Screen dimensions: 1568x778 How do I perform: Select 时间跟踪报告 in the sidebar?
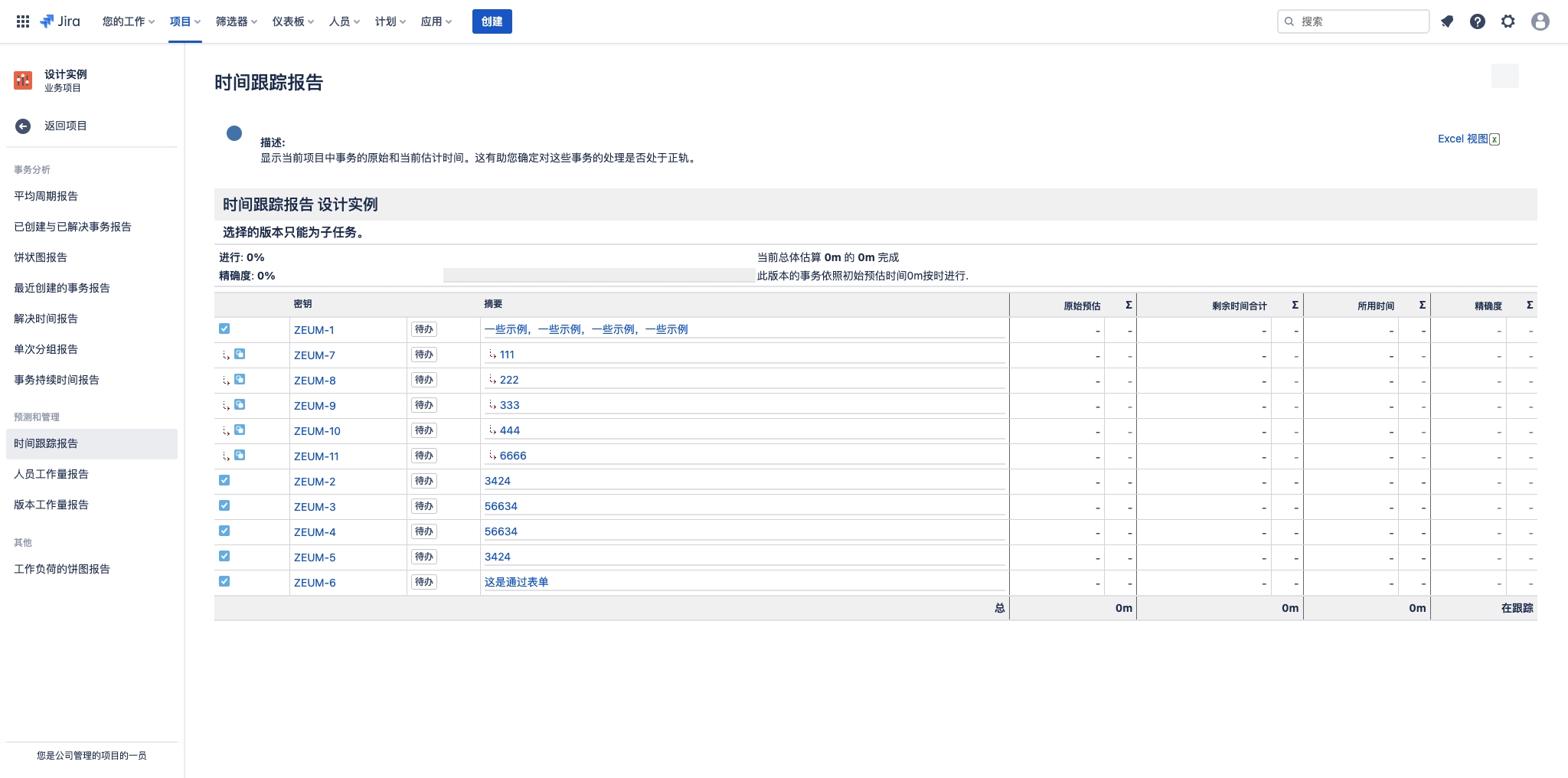[x=92, y=443]
